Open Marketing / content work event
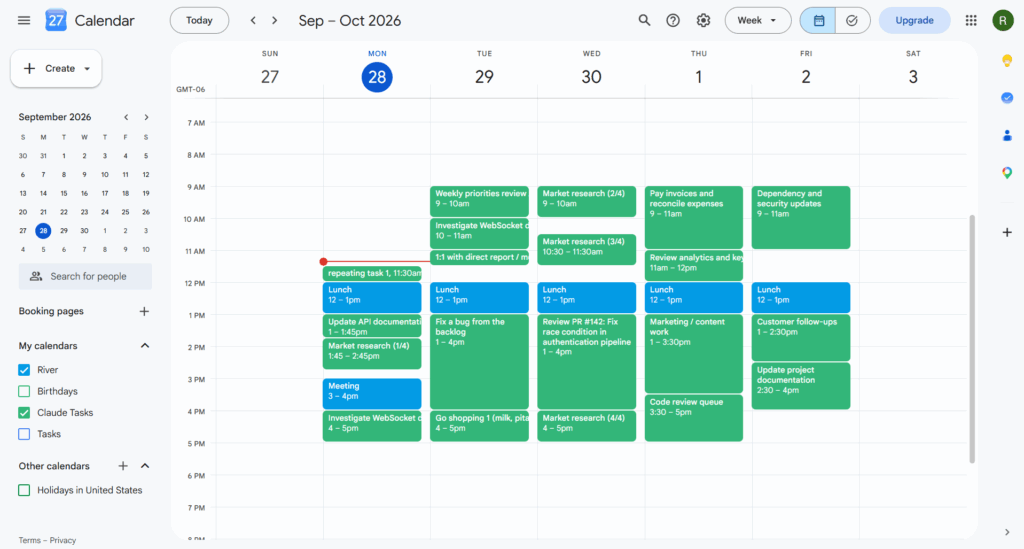Viewport: 1024px width, 549px height. pos(694,354)
